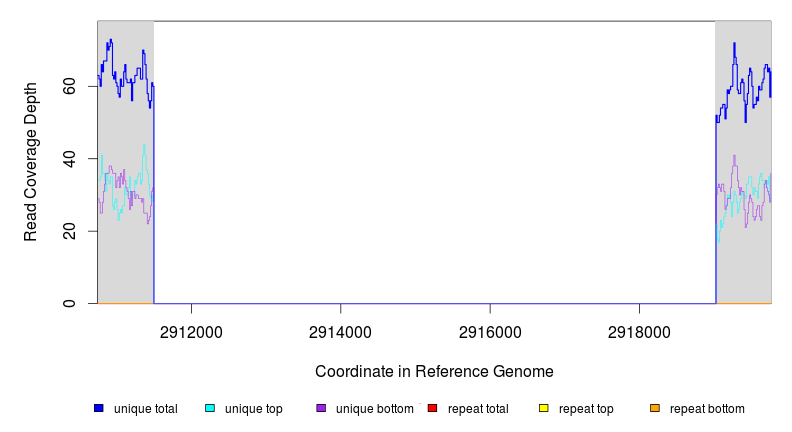Select the yellow repeat top legend swatch
Image resolution: width=792 pixels, height=432 pixels.
click(543, 408)
